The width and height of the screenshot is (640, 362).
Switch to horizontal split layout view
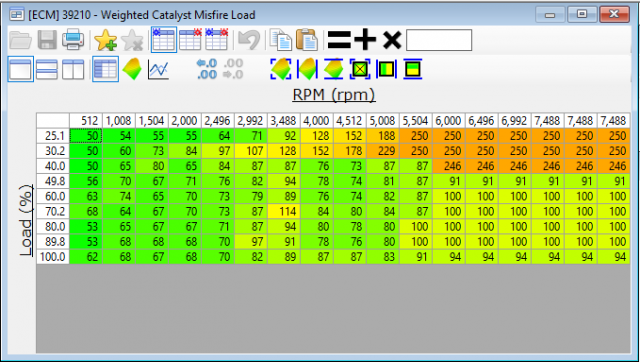click(47, 69)
